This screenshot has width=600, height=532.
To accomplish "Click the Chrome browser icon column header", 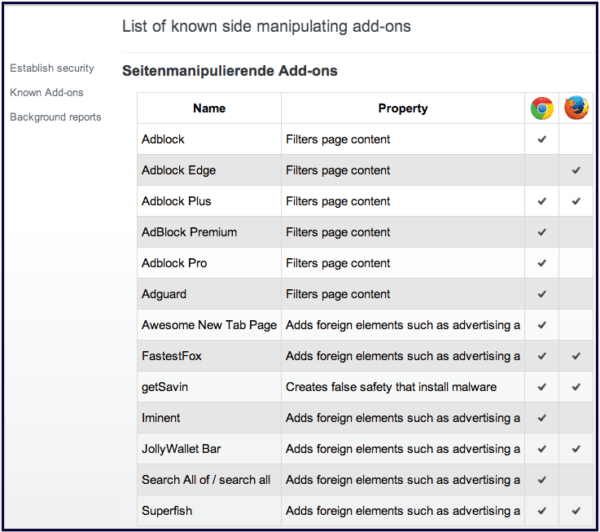I will [541, 108].
